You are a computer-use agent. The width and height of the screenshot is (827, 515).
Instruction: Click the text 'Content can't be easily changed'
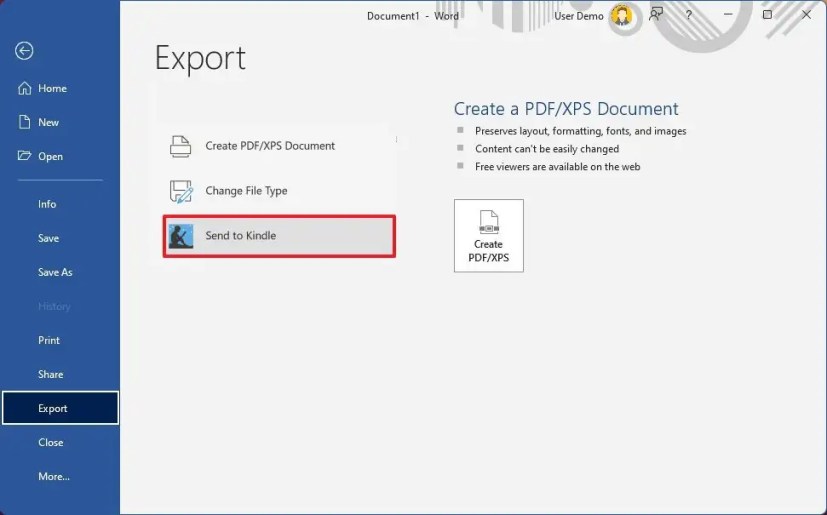[547, 149]
